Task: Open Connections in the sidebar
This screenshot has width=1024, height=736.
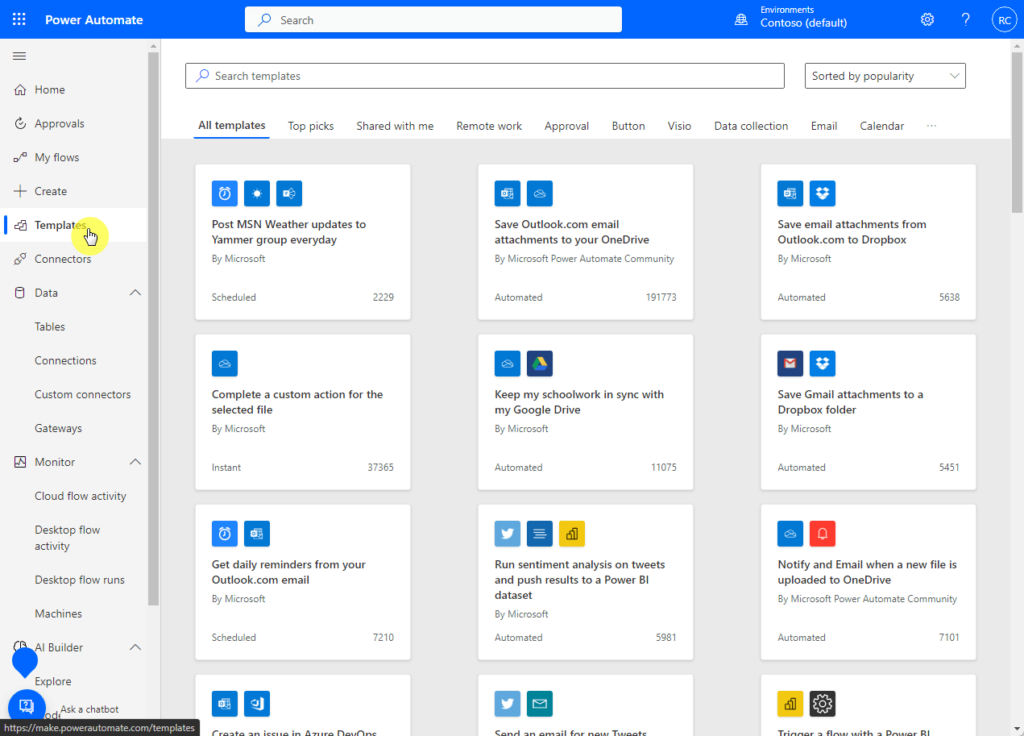Action: point(65,360)
